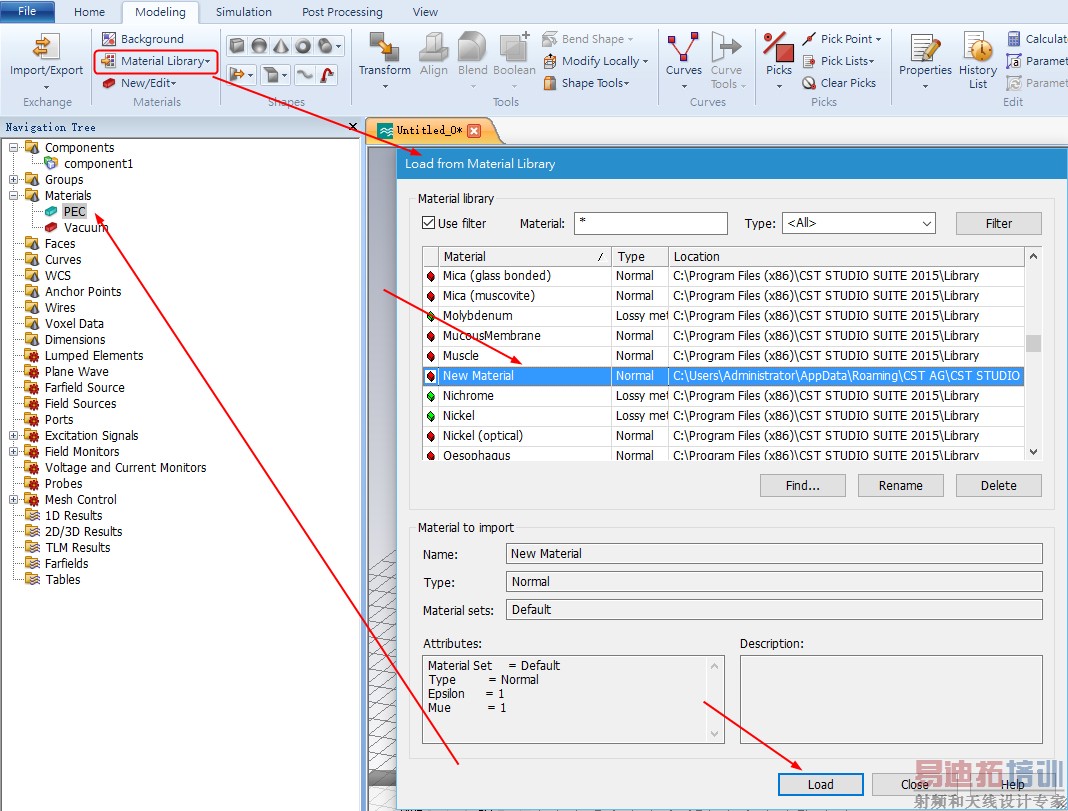Click the Close button in dialog
Viewport: 1068px width, 811px height.
coord(914,784)
